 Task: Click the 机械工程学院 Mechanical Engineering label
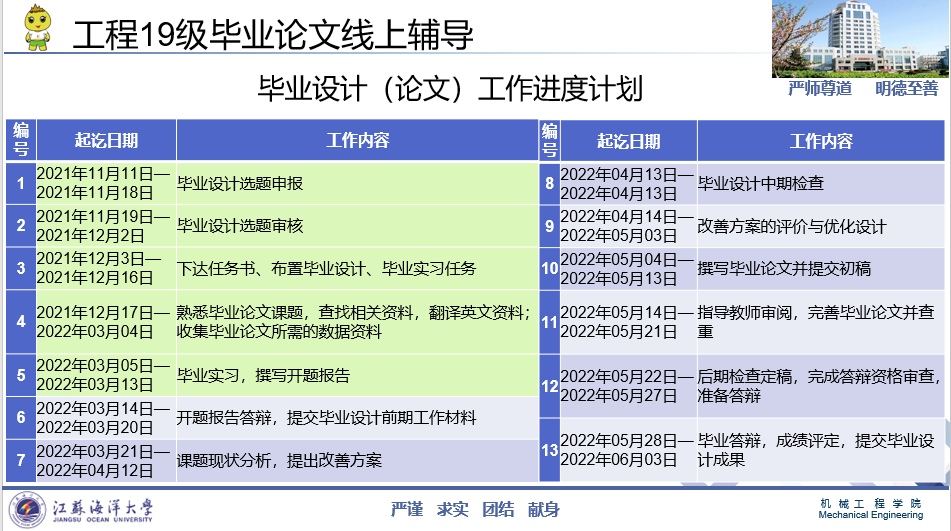pyautogui.click(x=869, y=509)
